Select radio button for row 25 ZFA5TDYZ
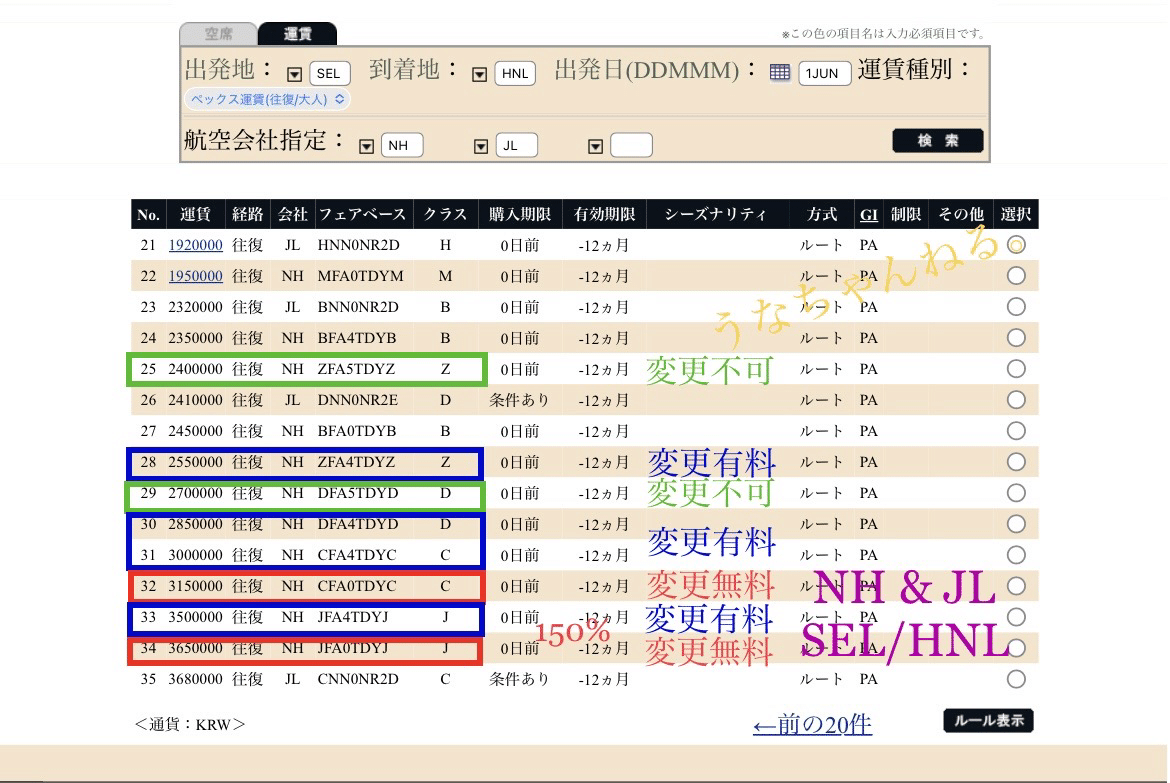Image resolution: width=1170 pixels, height=783 pixels. 1016,369
